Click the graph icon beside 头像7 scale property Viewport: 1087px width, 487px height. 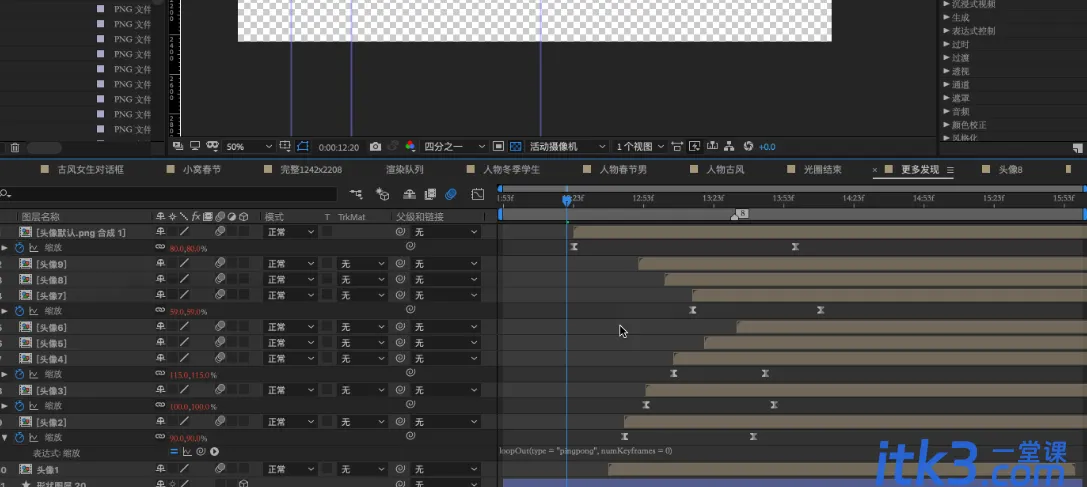tap(33, 311)
